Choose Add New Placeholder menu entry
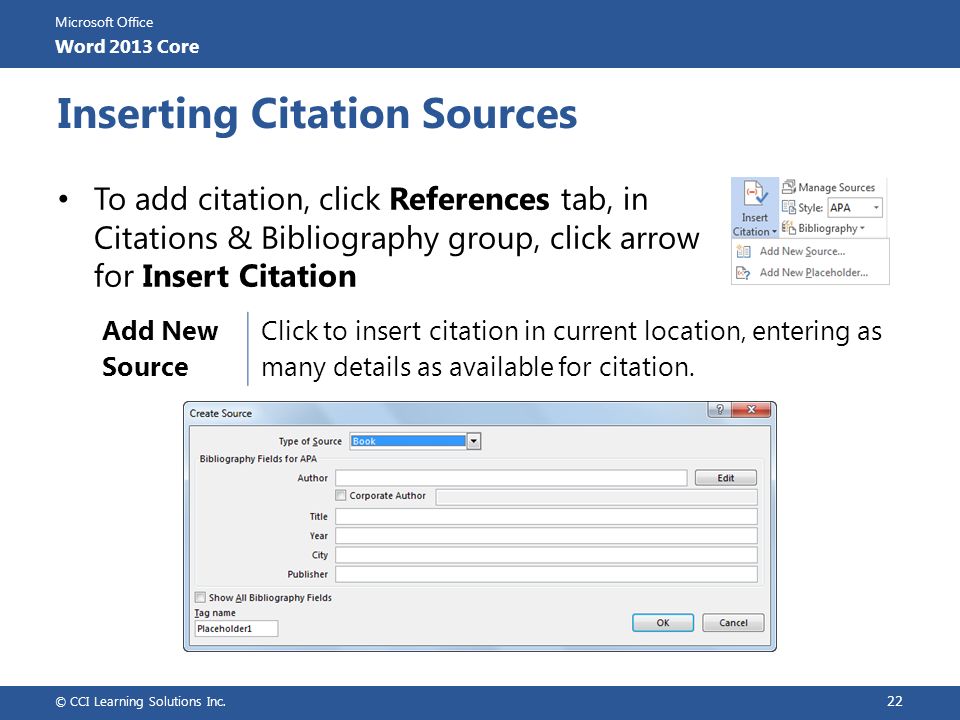Image resolution: width=960 pixels, height=720 pixels. coord(810,272)
